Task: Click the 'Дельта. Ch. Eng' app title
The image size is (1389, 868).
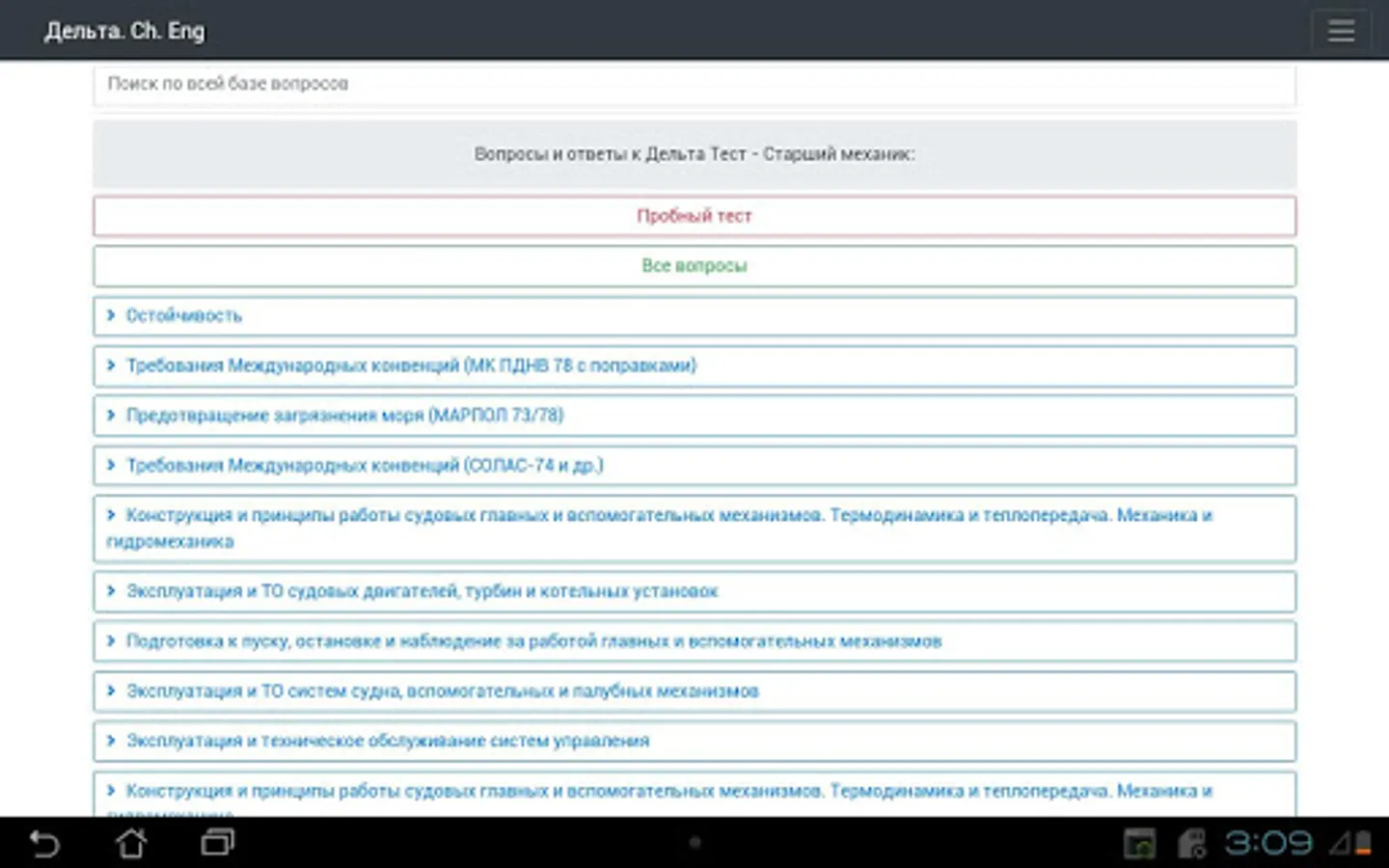Action: (124, 31)
